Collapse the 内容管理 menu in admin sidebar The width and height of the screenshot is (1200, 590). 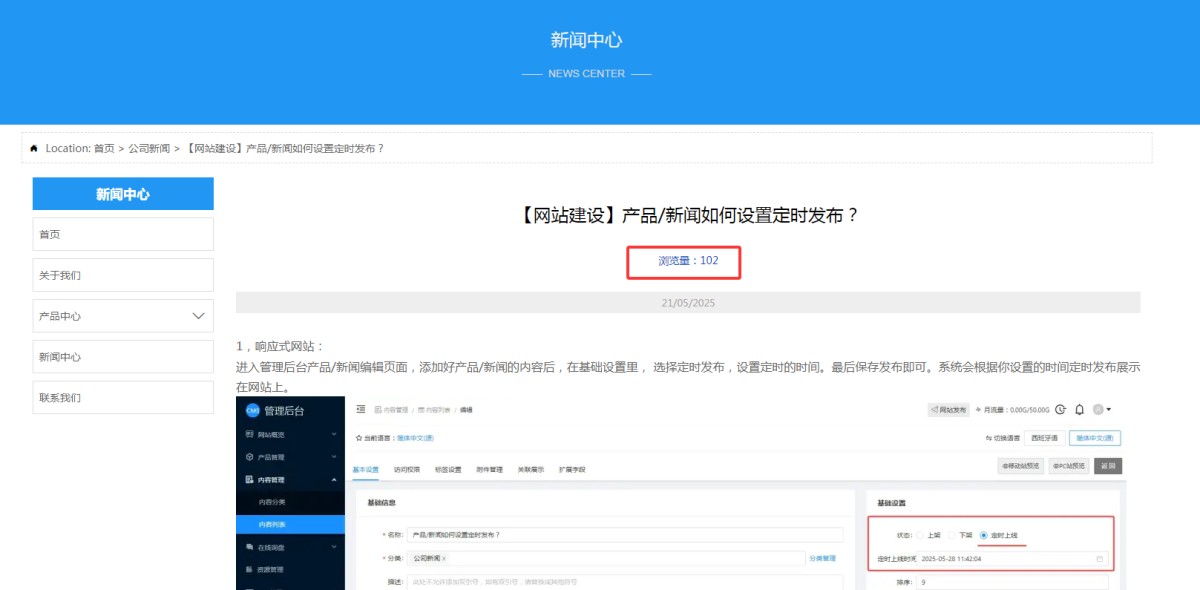coord(333,479)
